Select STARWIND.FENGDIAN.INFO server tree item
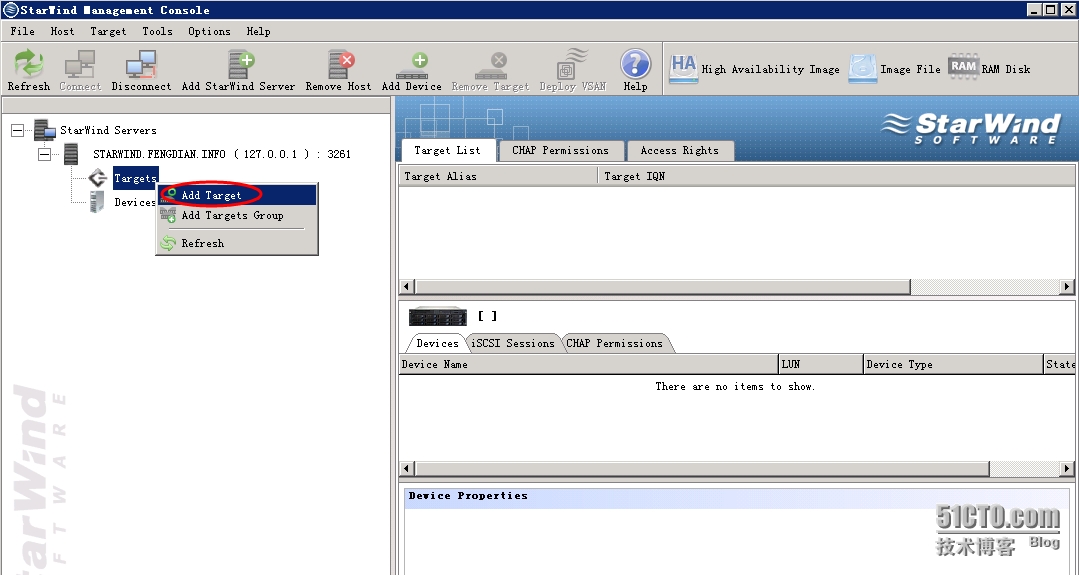 222,154
